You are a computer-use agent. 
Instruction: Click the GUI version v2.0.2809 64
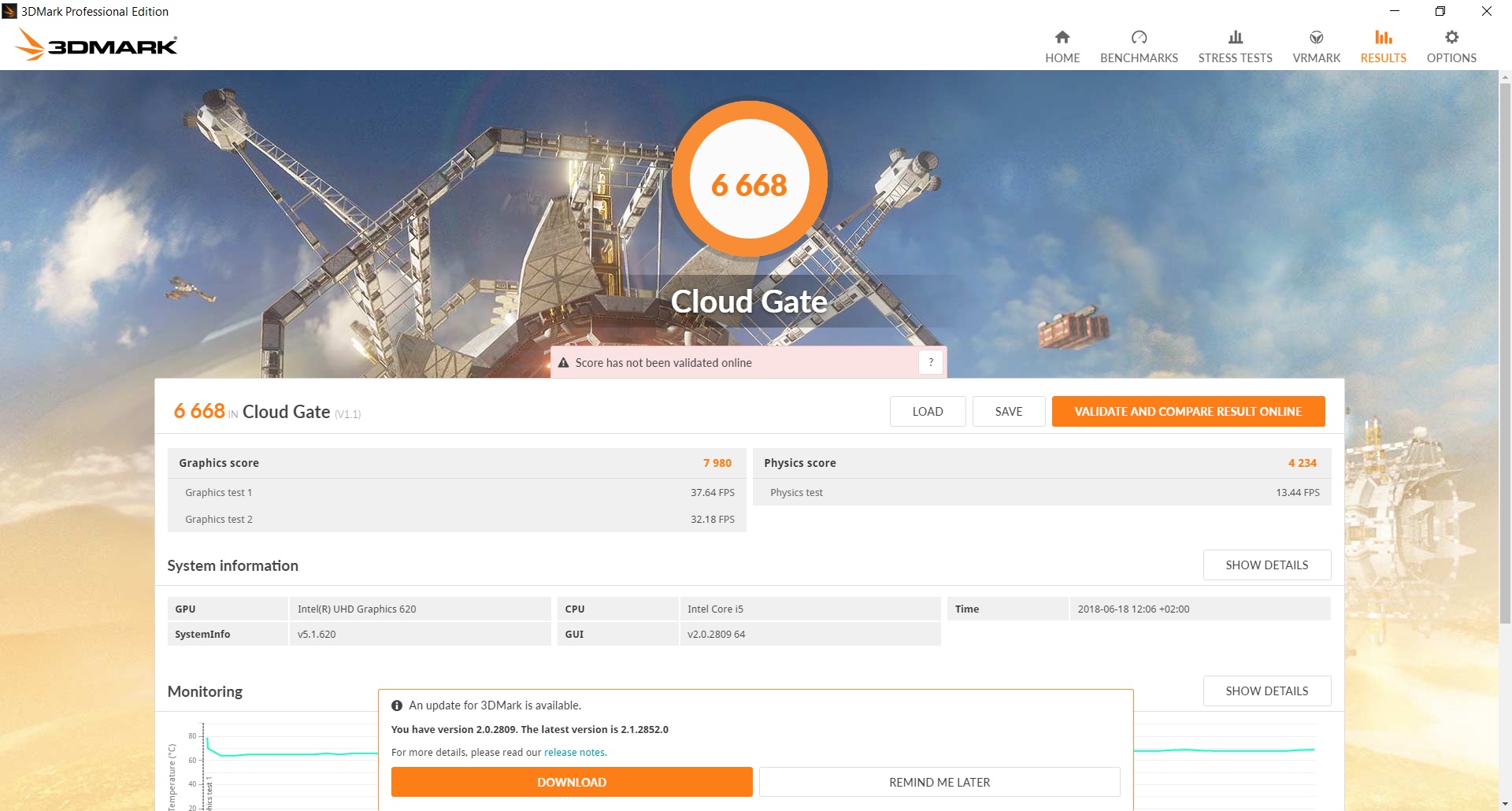[716, 634]
